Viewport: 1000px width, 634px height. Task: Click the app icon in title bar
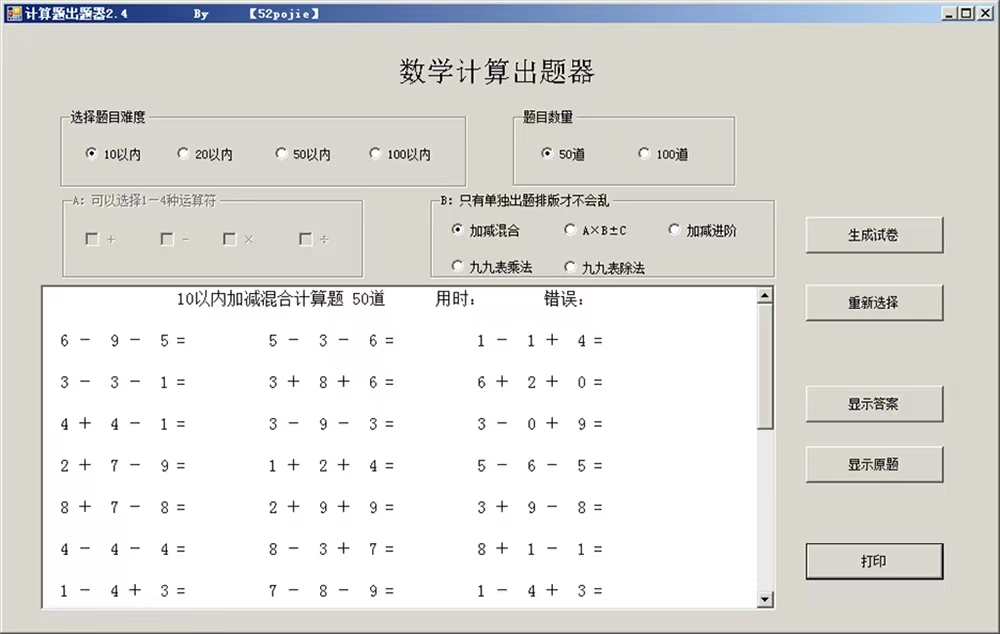[x=13, y=13]
